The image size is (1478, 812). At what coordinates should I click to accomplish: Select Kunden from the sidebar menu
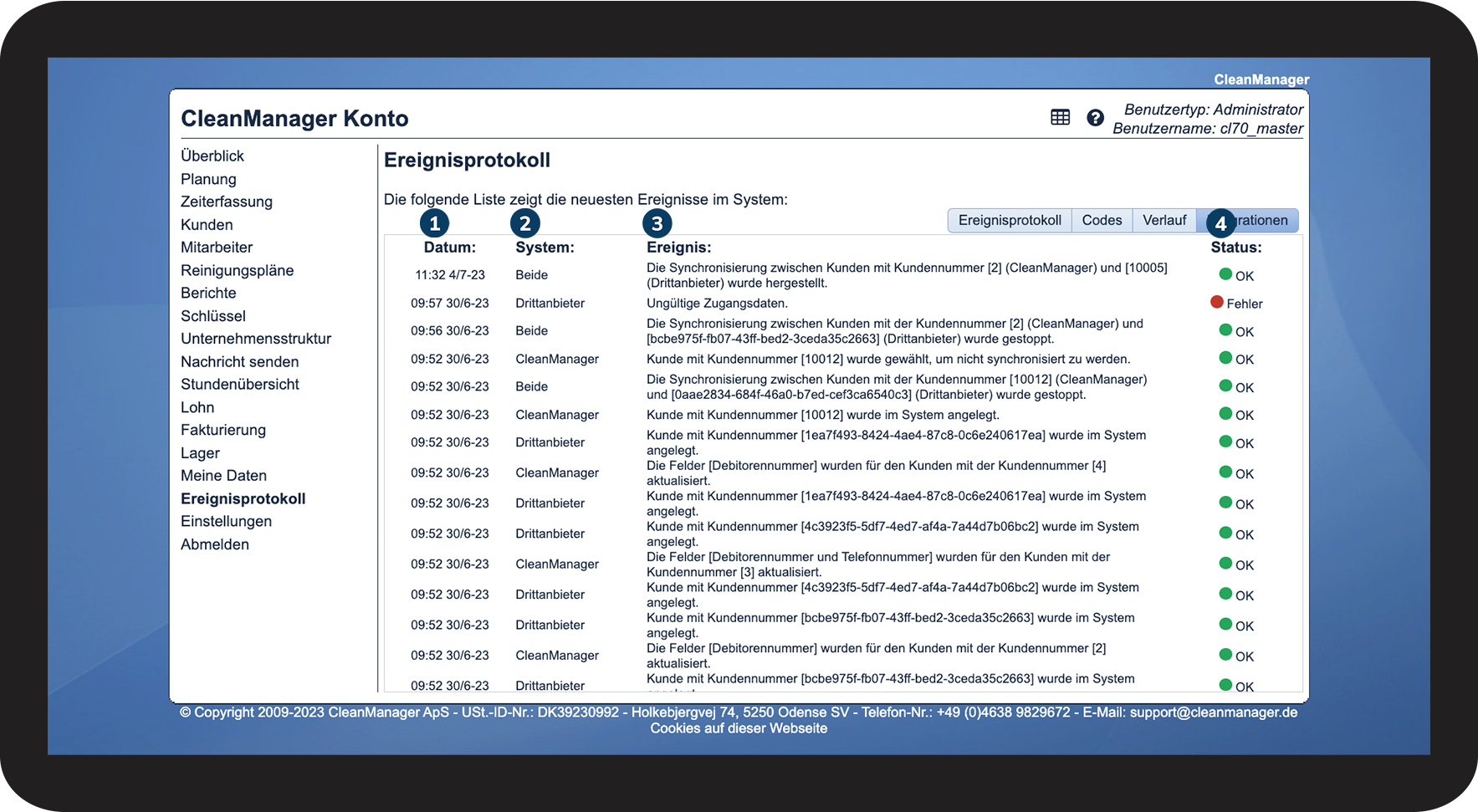(207, 224)
